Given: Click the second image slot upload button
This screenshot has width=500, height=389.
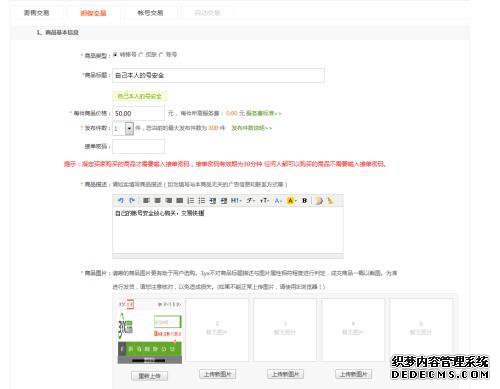Looking at the screenshot, I should coord(218,374).
